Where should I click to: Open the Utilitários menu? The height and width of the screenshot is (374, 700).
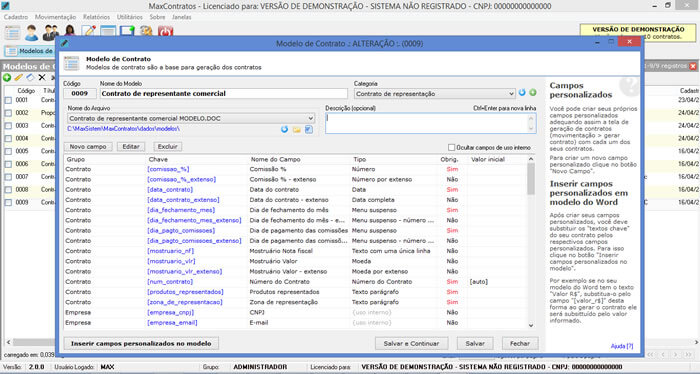(130, 17)
